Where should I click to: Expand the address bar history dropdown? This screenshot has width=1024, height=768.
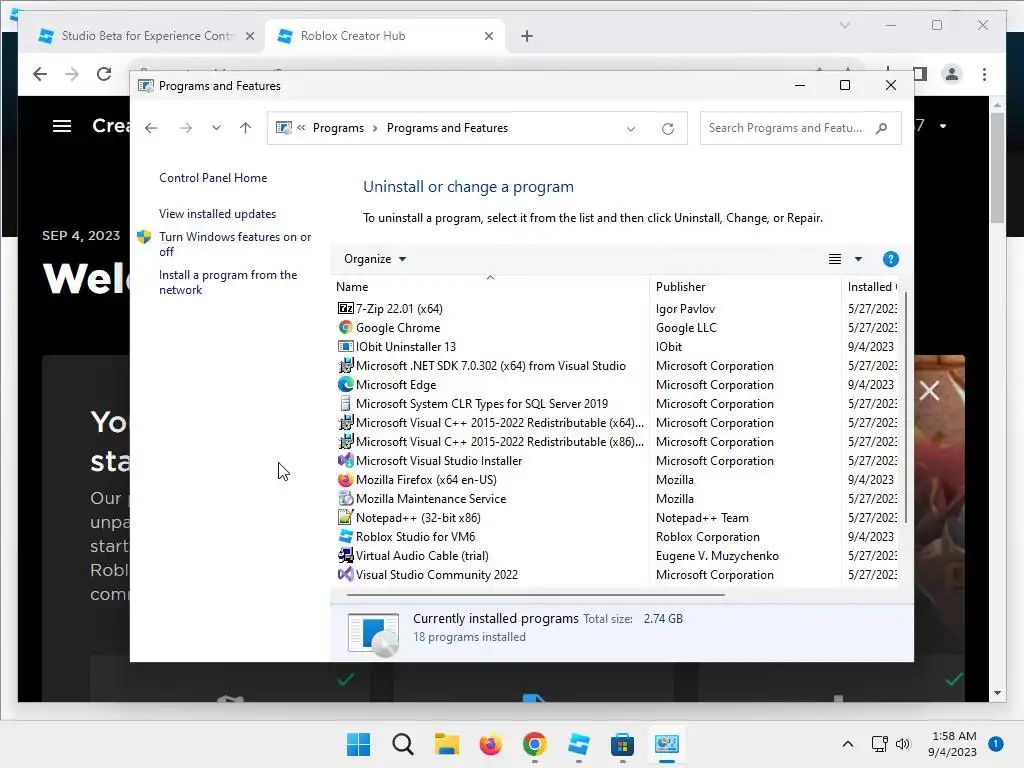click(x=631, y=129)
